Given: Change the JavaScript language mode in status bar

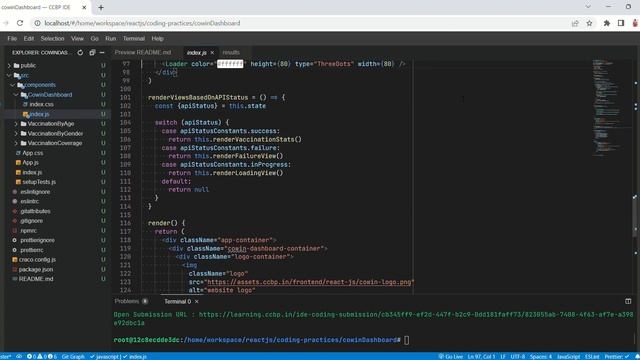Looking at the screenshot, I should coord(568,356).
